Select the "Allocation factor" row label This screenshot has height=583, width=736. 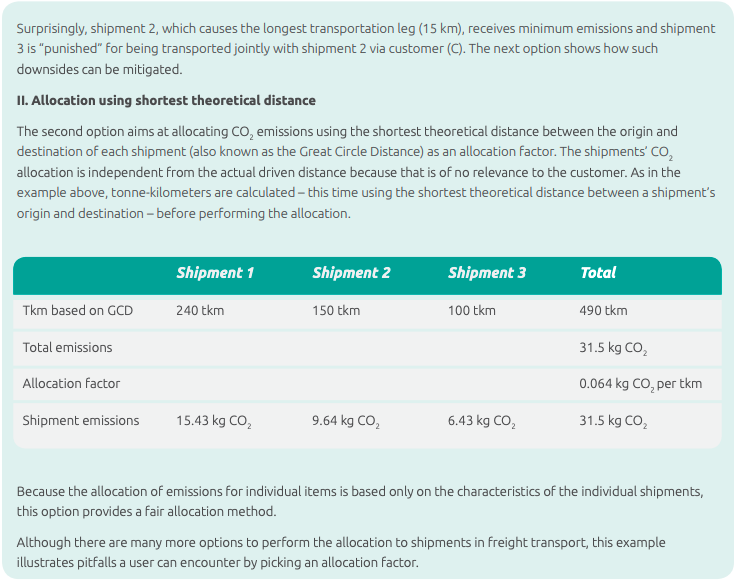71,384
